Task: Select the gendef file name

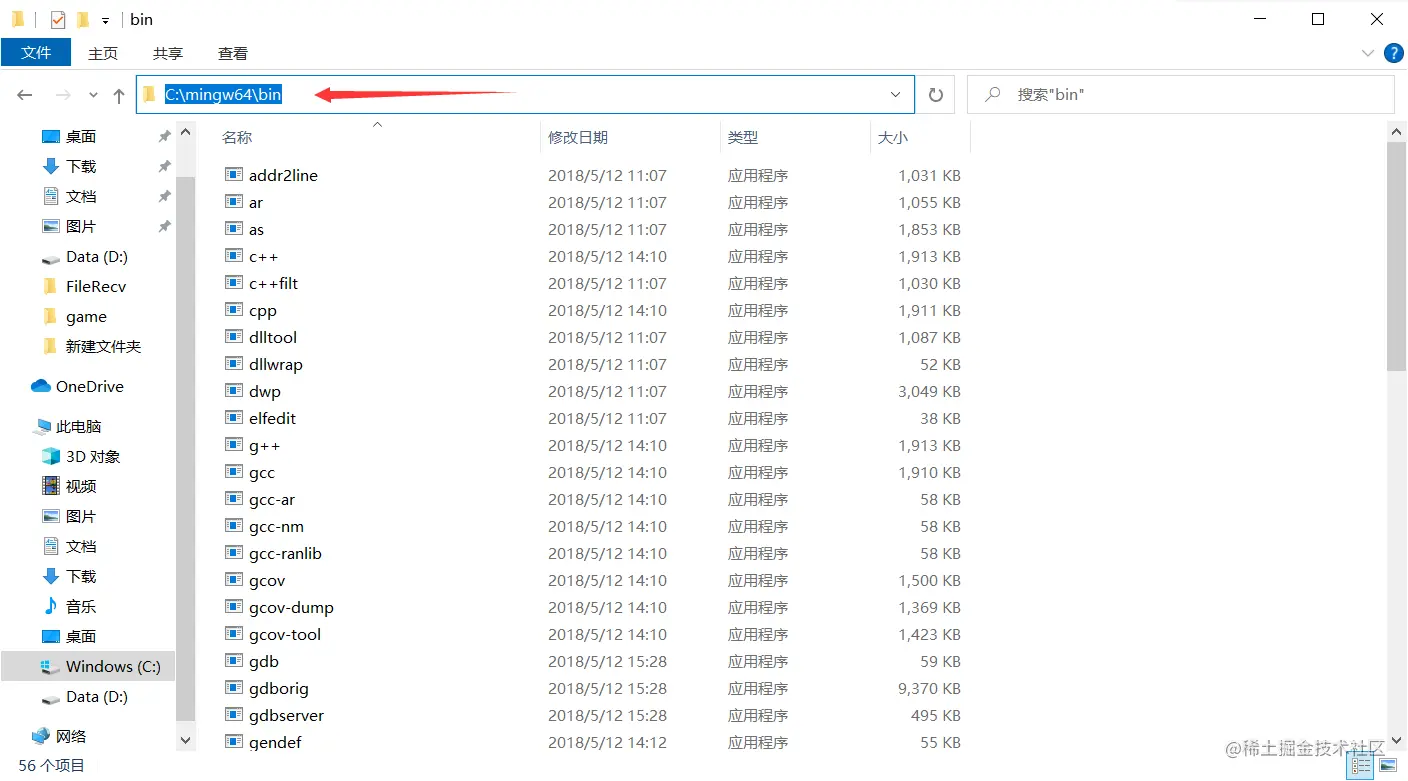Action: tap(275, 742)
